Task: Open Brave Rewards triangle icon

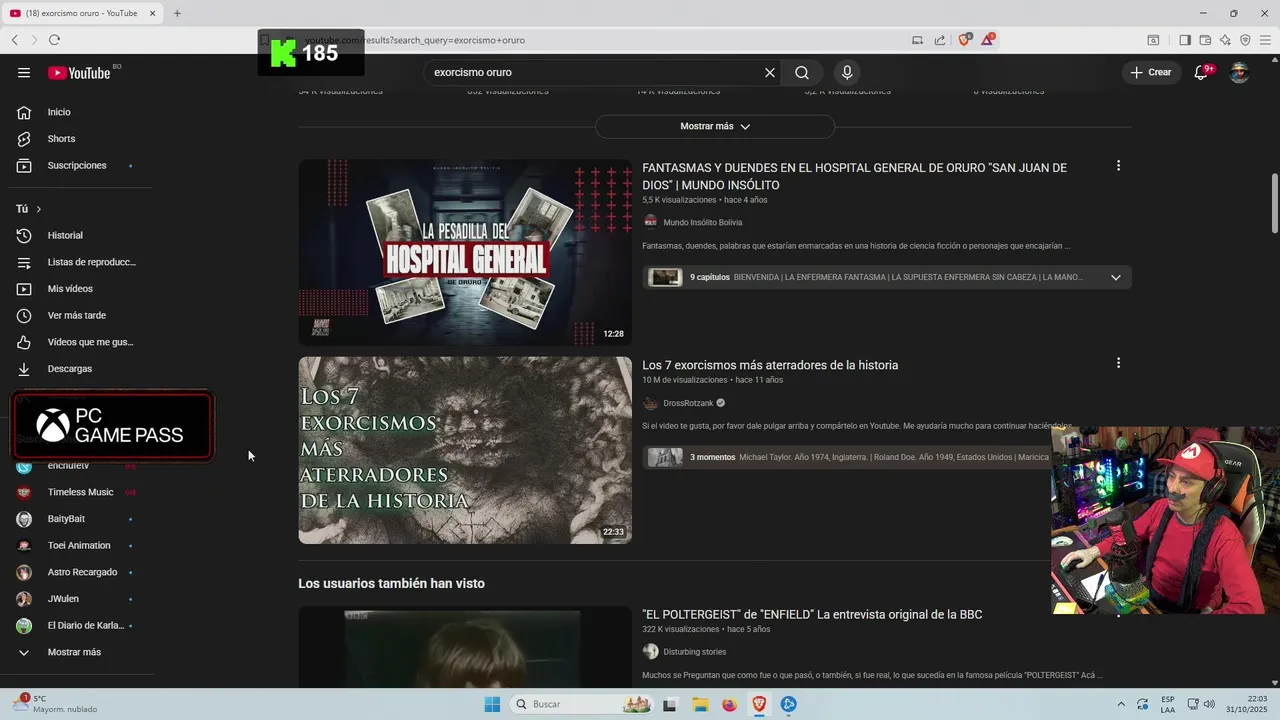Action: pyautogui.click(x=988, y=40)
